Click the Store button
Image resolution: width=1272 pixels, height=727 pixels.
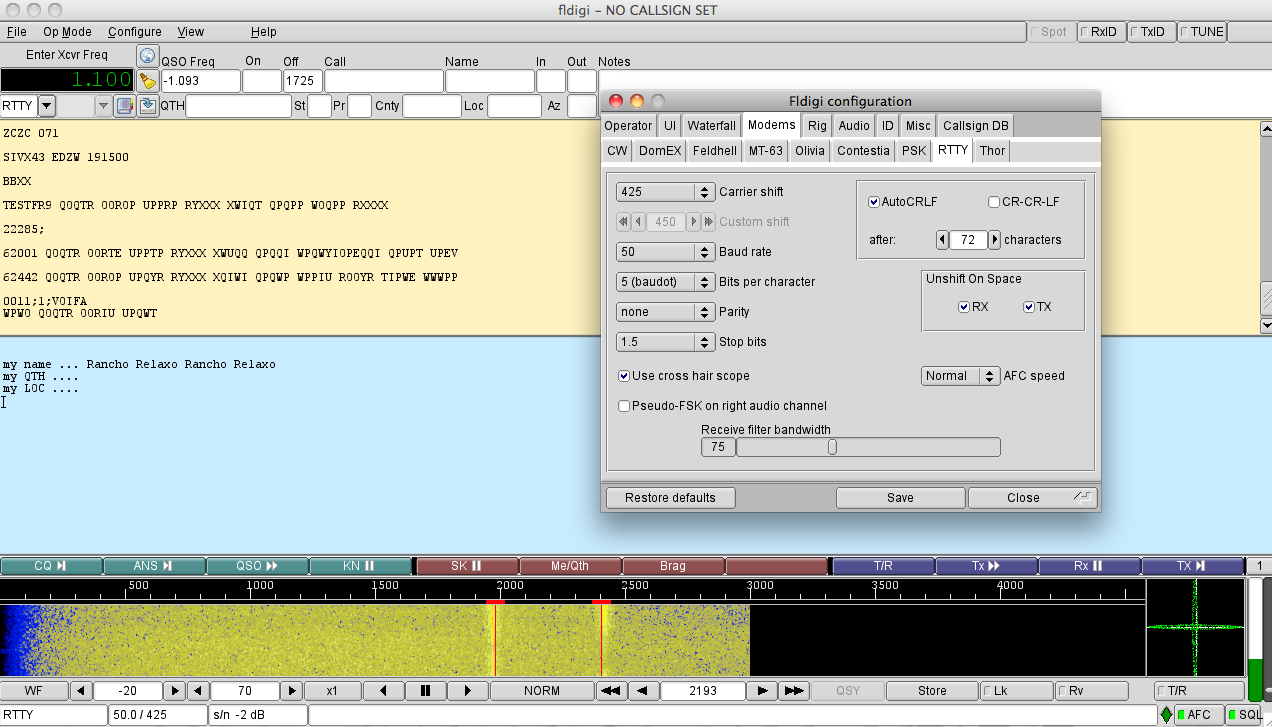tap(932, 691)
